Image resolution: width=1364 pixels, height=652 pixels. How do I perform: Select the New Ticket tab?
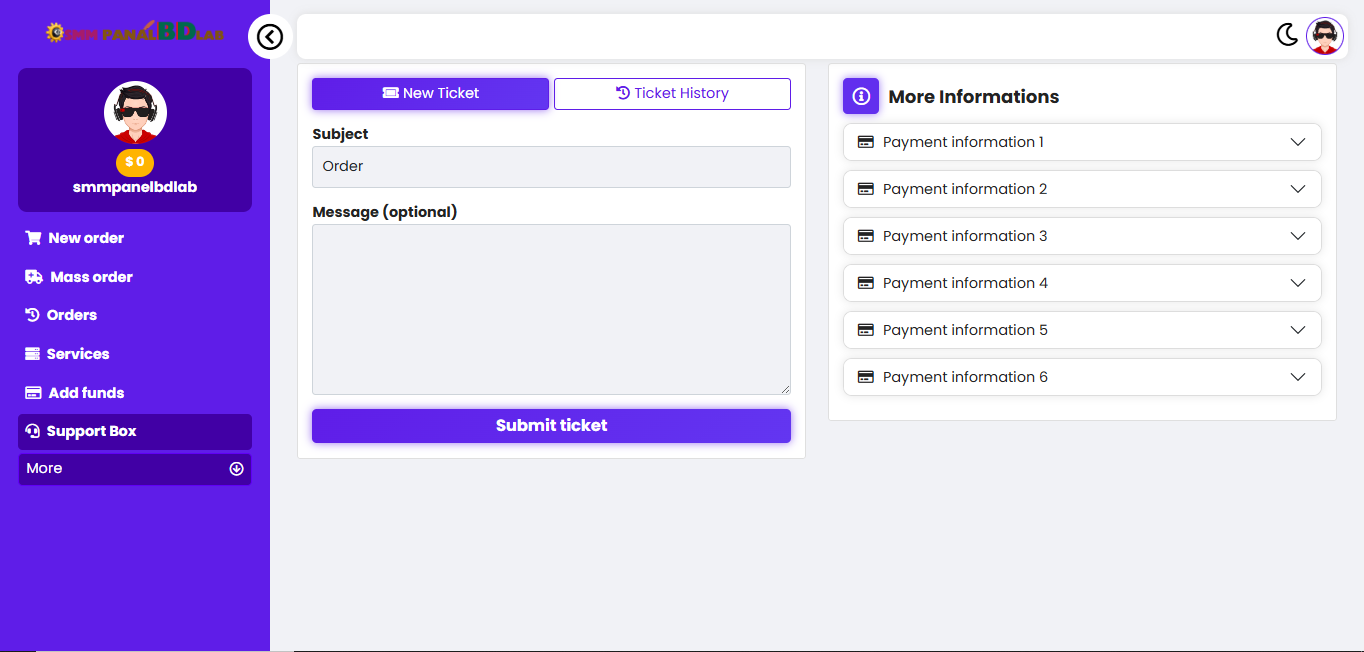click(430, 93)
